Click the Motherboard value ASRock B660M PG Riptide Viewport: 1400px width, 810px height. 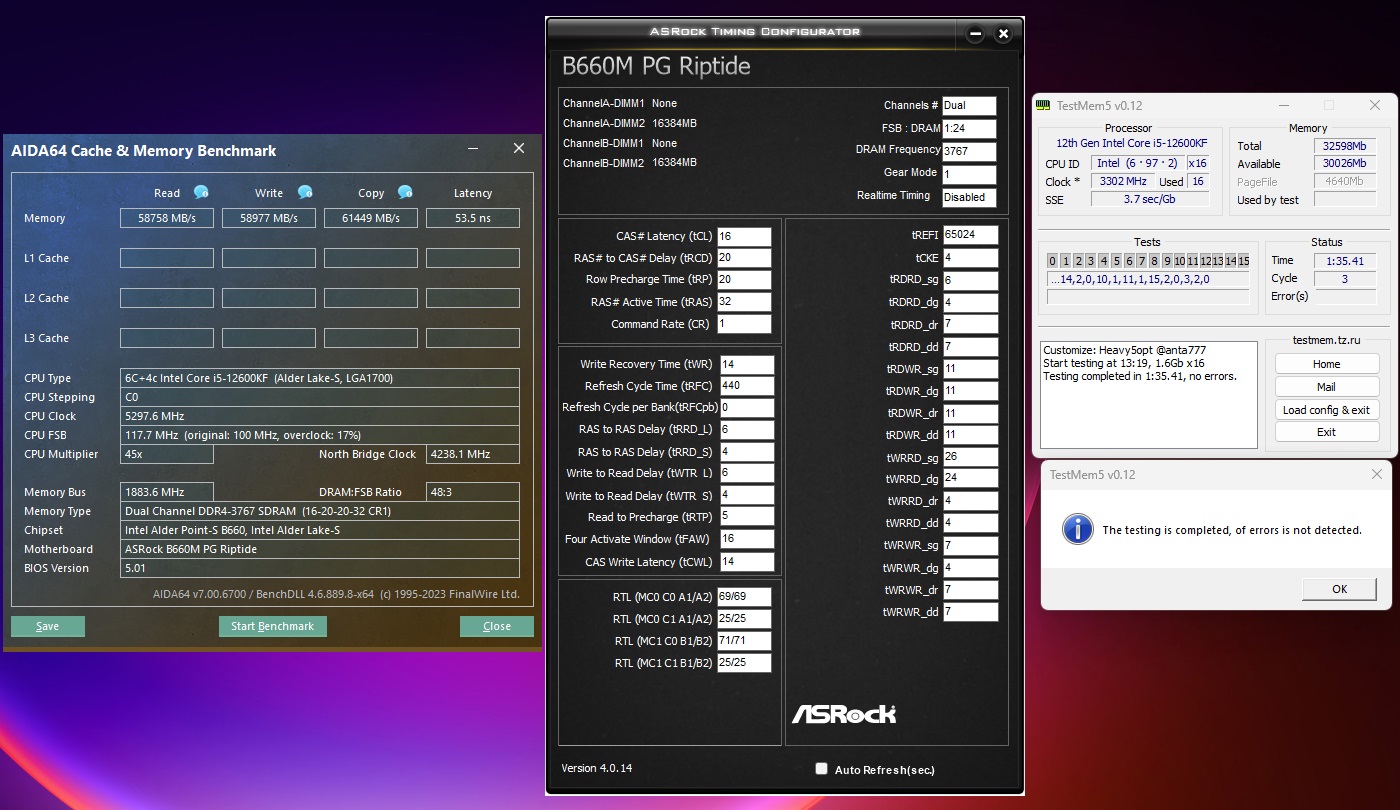click(x=320, y=549)
